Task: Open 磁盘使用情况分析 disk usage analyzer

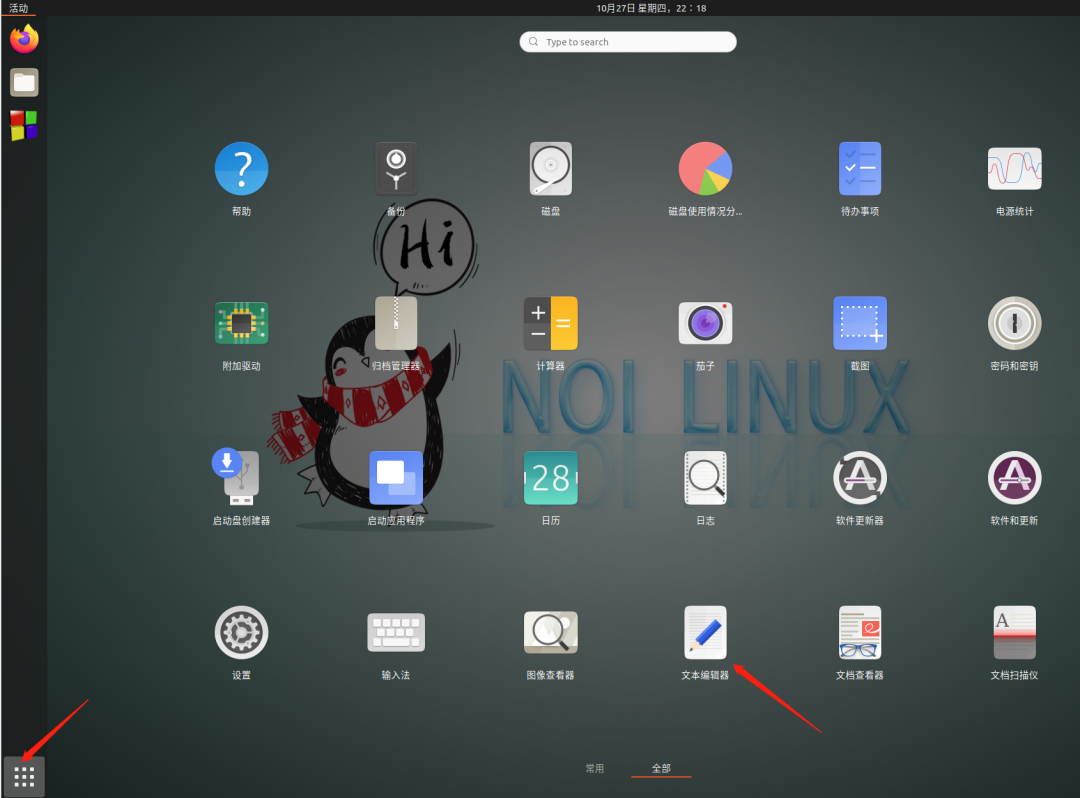Action: tap(705, 169)
